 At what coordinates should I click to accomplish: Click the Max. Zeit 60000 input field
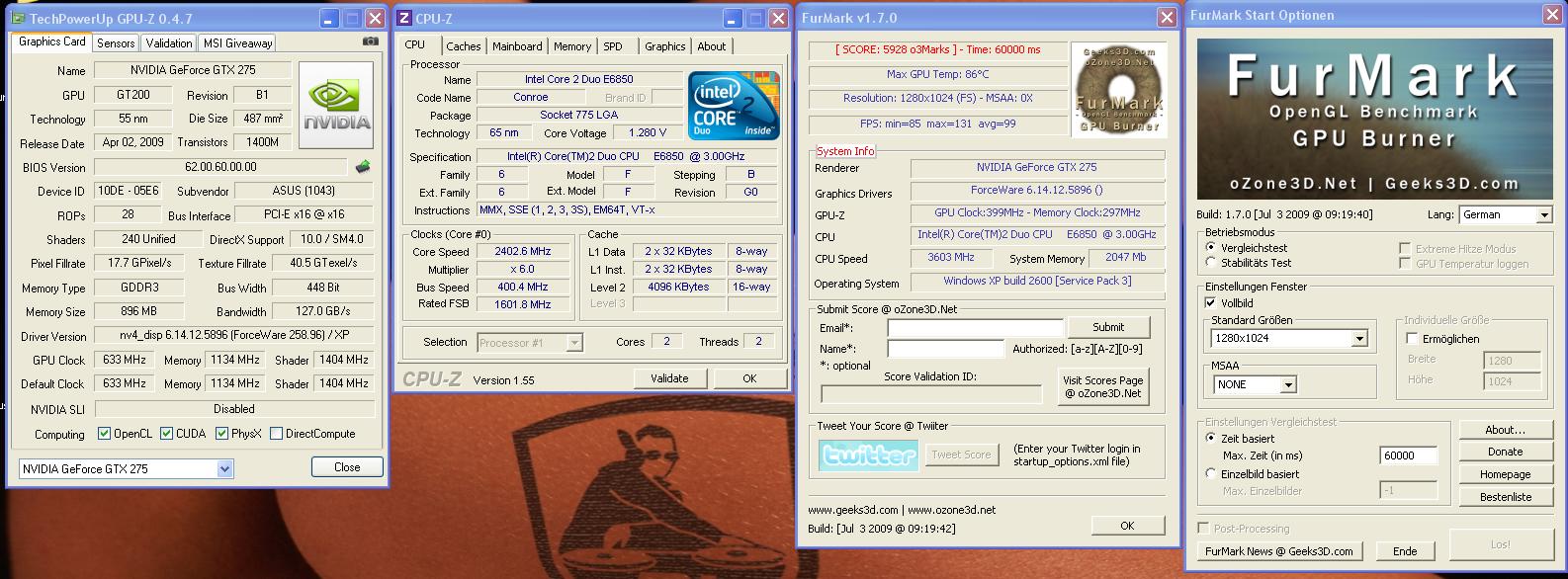(x=1409, y=455)
